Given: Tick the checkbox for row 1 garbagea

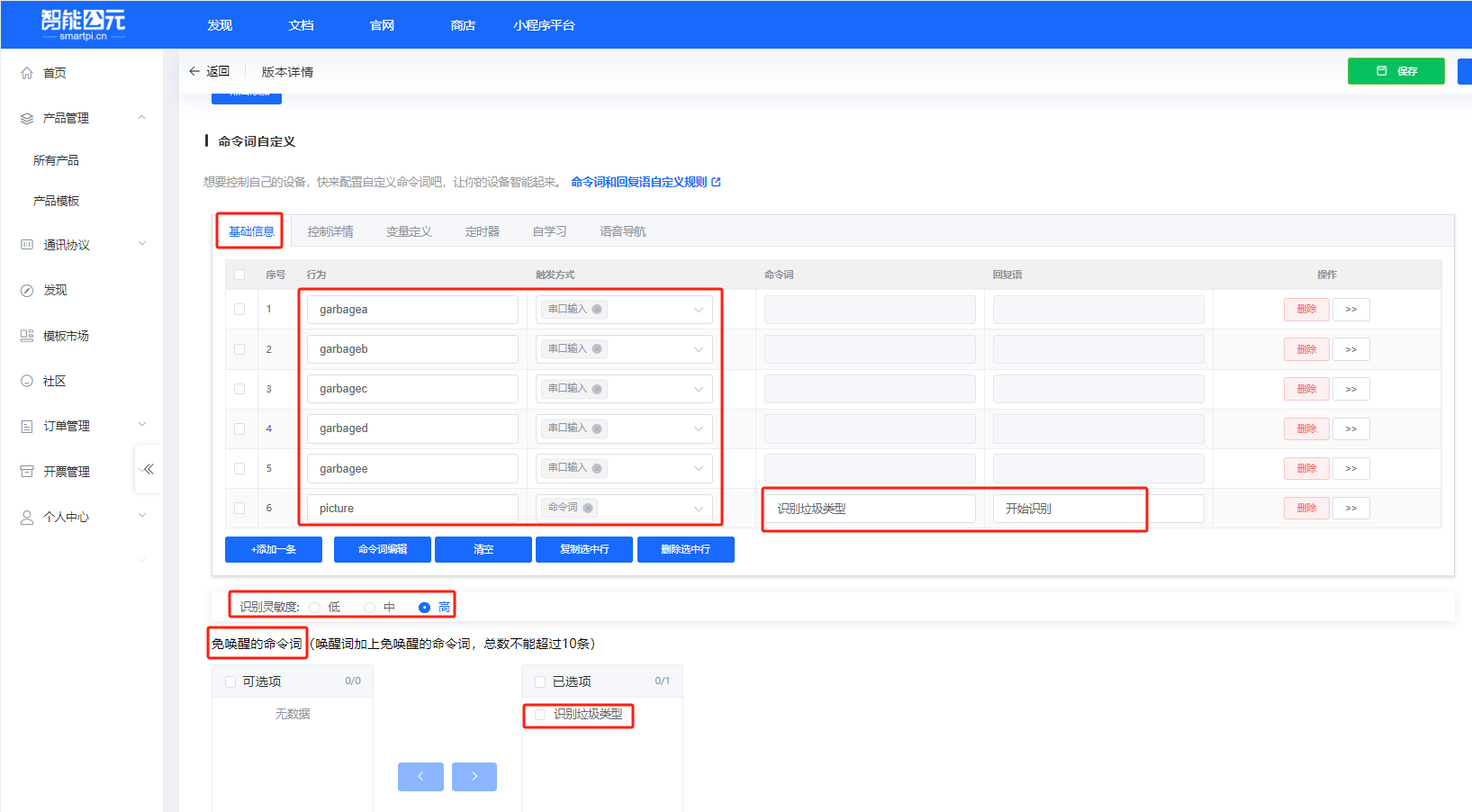Looking at the screenshot, I should coord(239,309).
